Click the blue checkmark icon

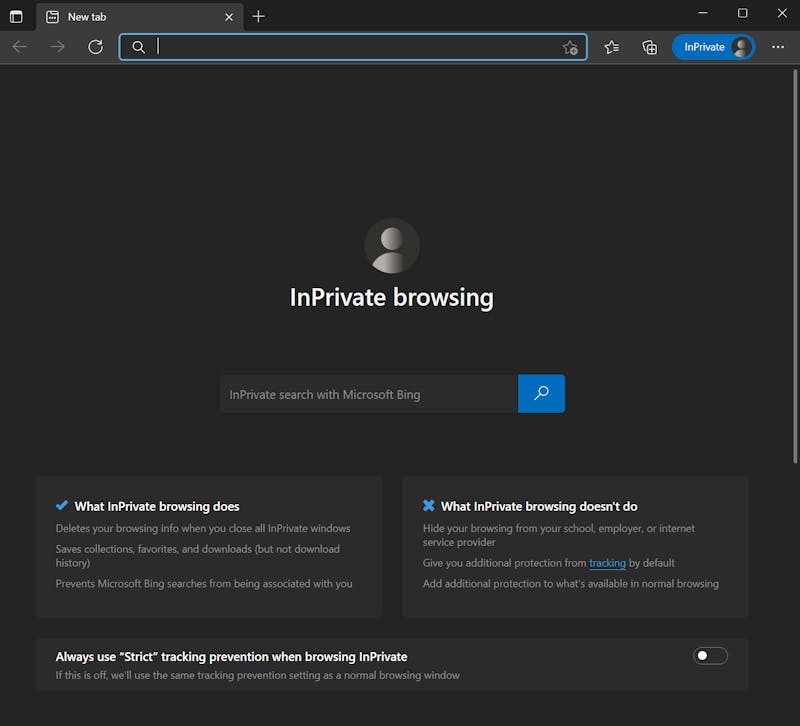coord(62,506)
